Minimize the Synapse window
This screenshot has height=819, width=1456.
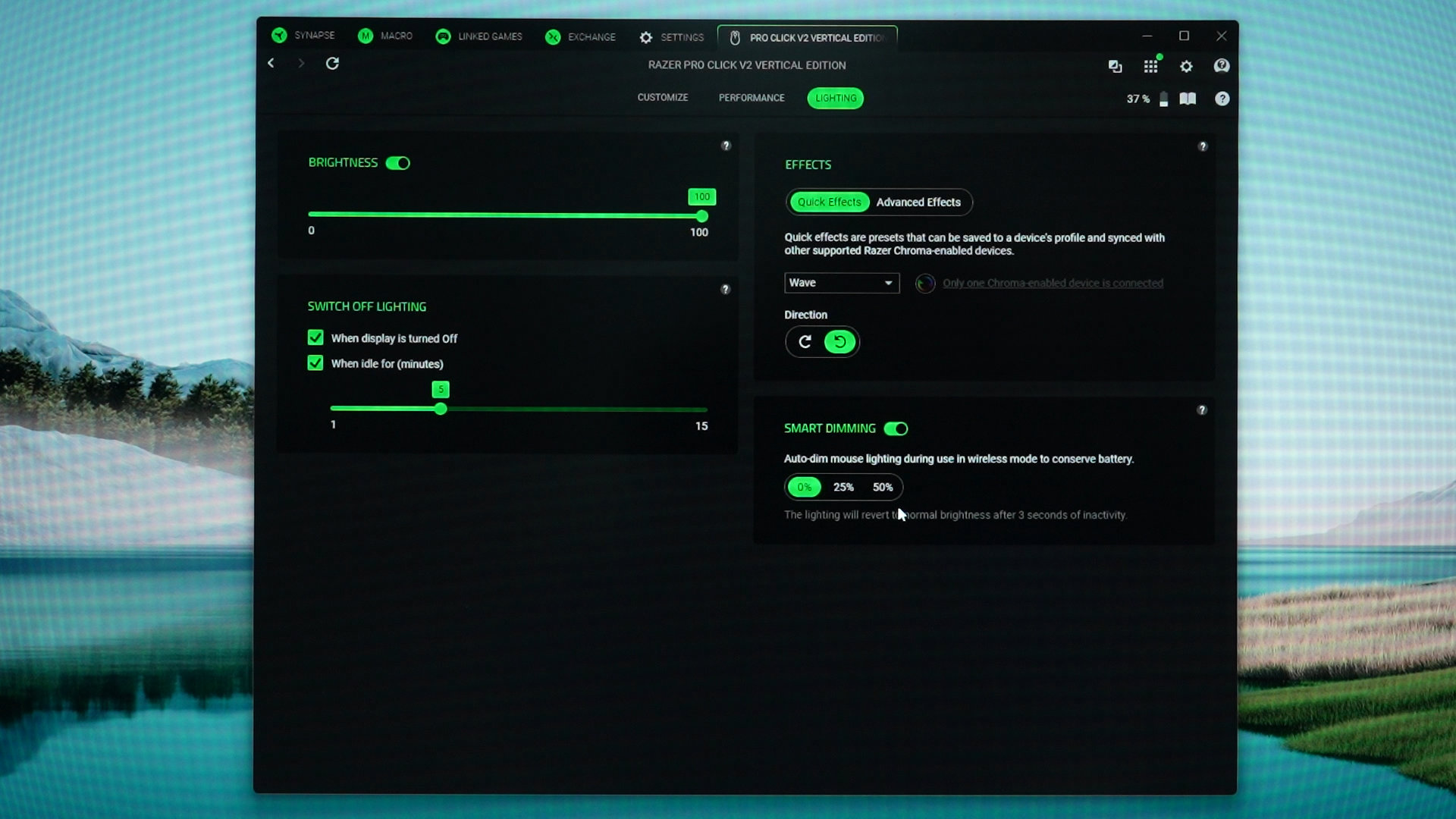tap(1147, 36)
